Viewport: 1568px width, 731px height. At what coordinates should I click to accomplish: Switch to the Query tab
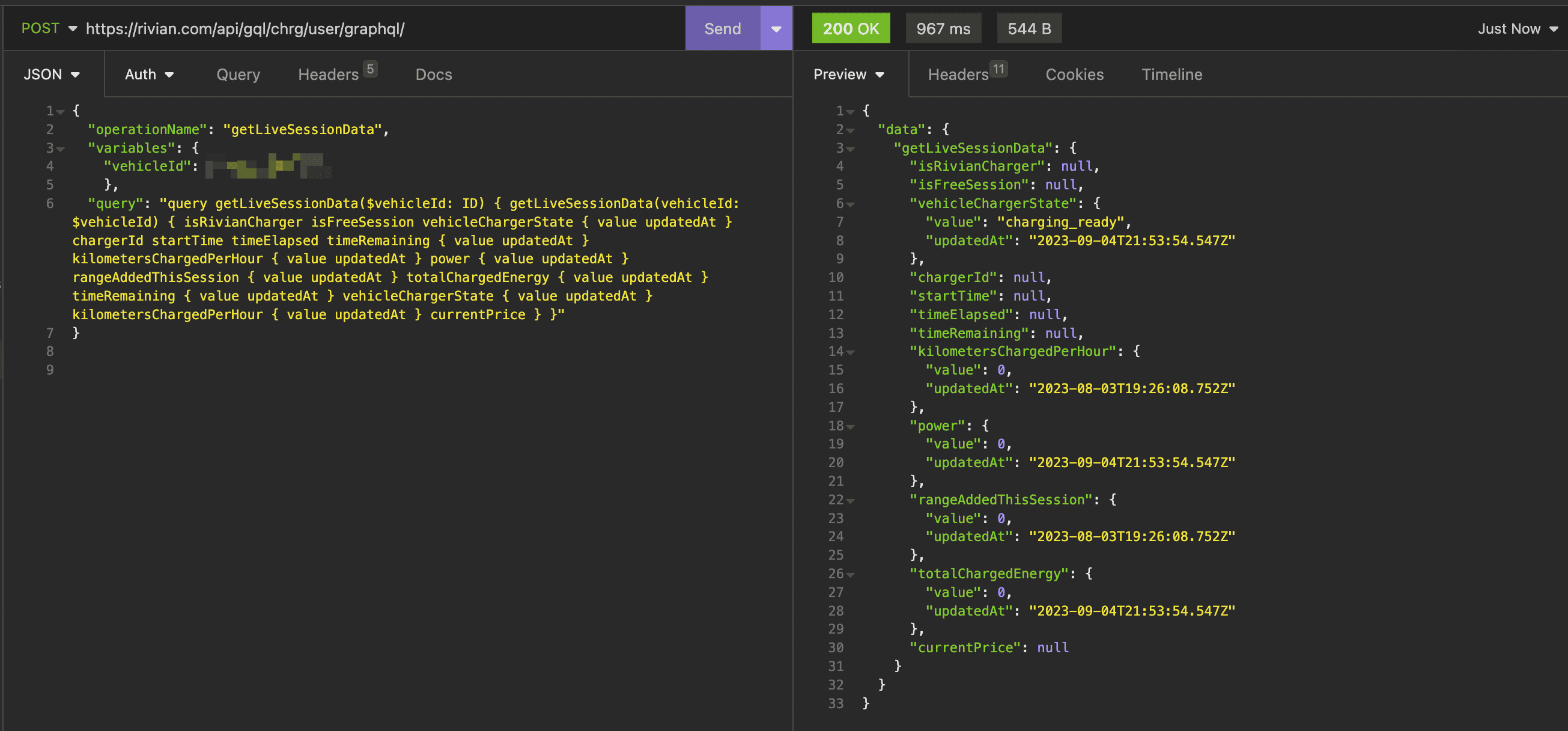pos(238,75)
